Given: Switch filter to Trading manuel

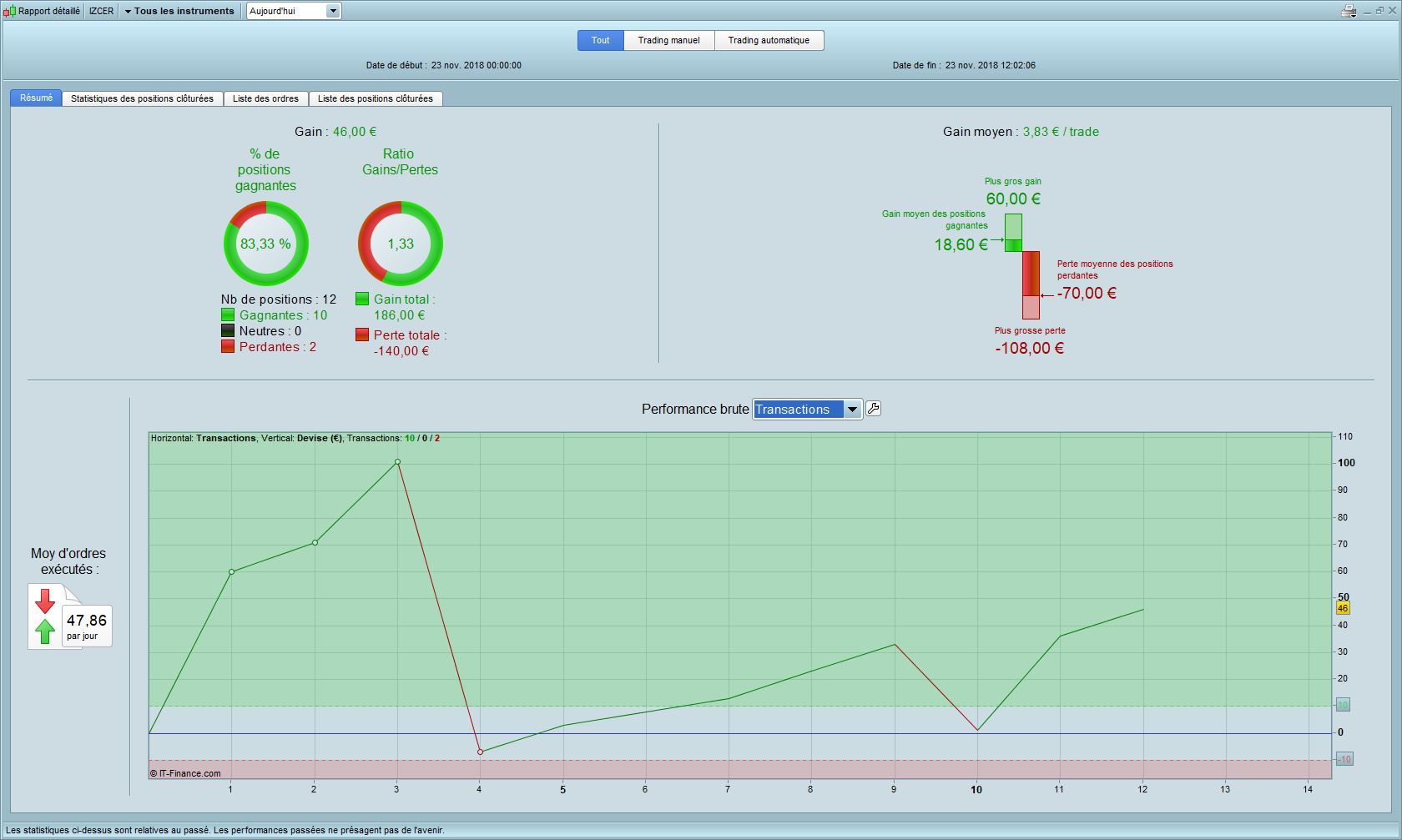Looking at the screenshot, I should [668, 40].
